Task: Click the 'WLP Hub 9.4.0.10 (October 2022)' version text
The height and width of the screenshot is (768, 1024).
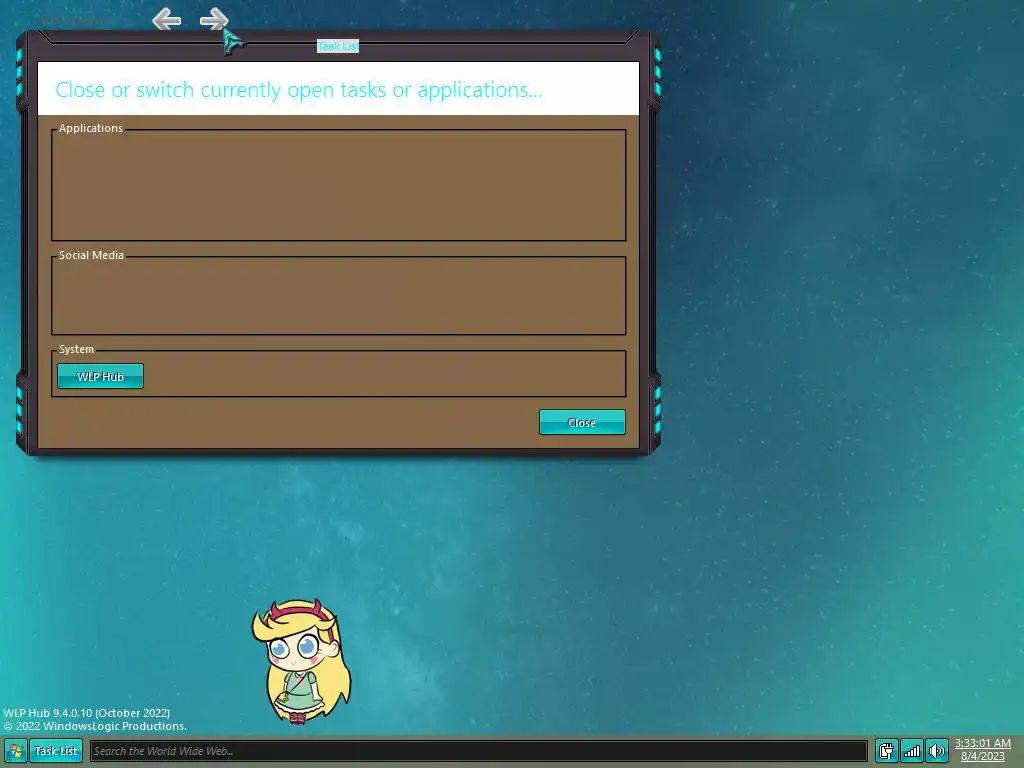Action: 87,712
